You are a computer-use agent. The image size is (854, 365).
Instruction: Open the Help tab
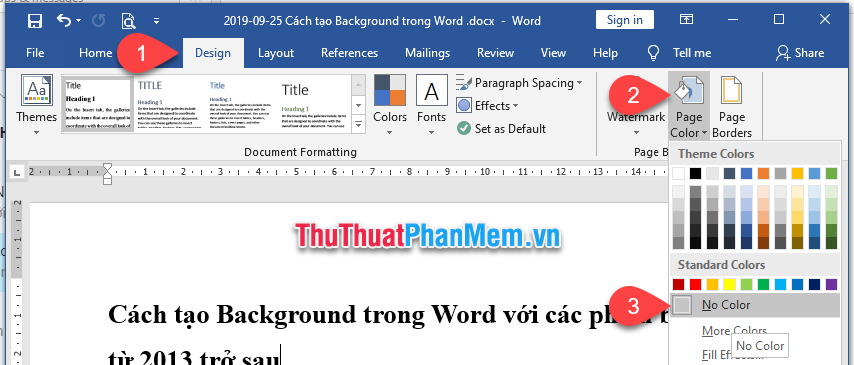605,53
